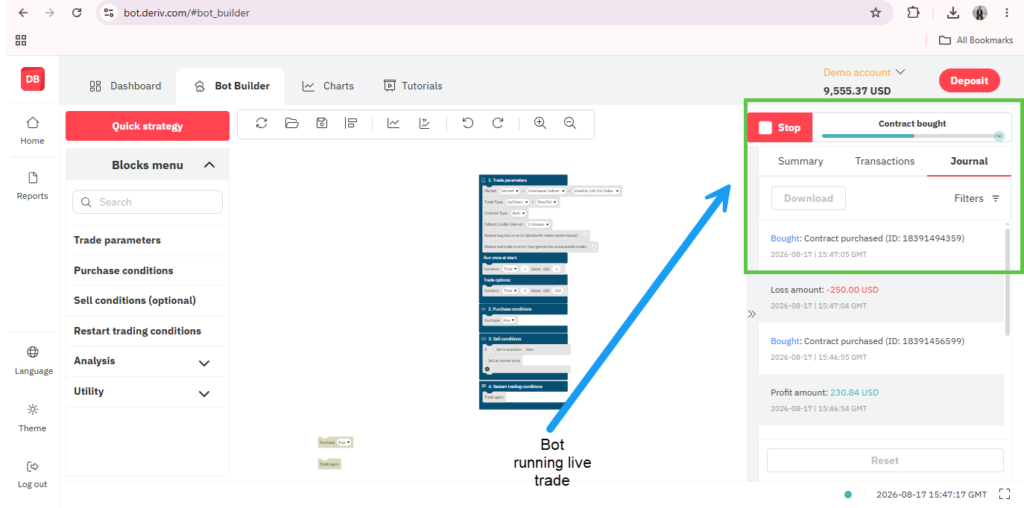Click the browser address bar URL
This screenshot has height=508, width=1024.
pyautogui.click(x=186, y=12)
